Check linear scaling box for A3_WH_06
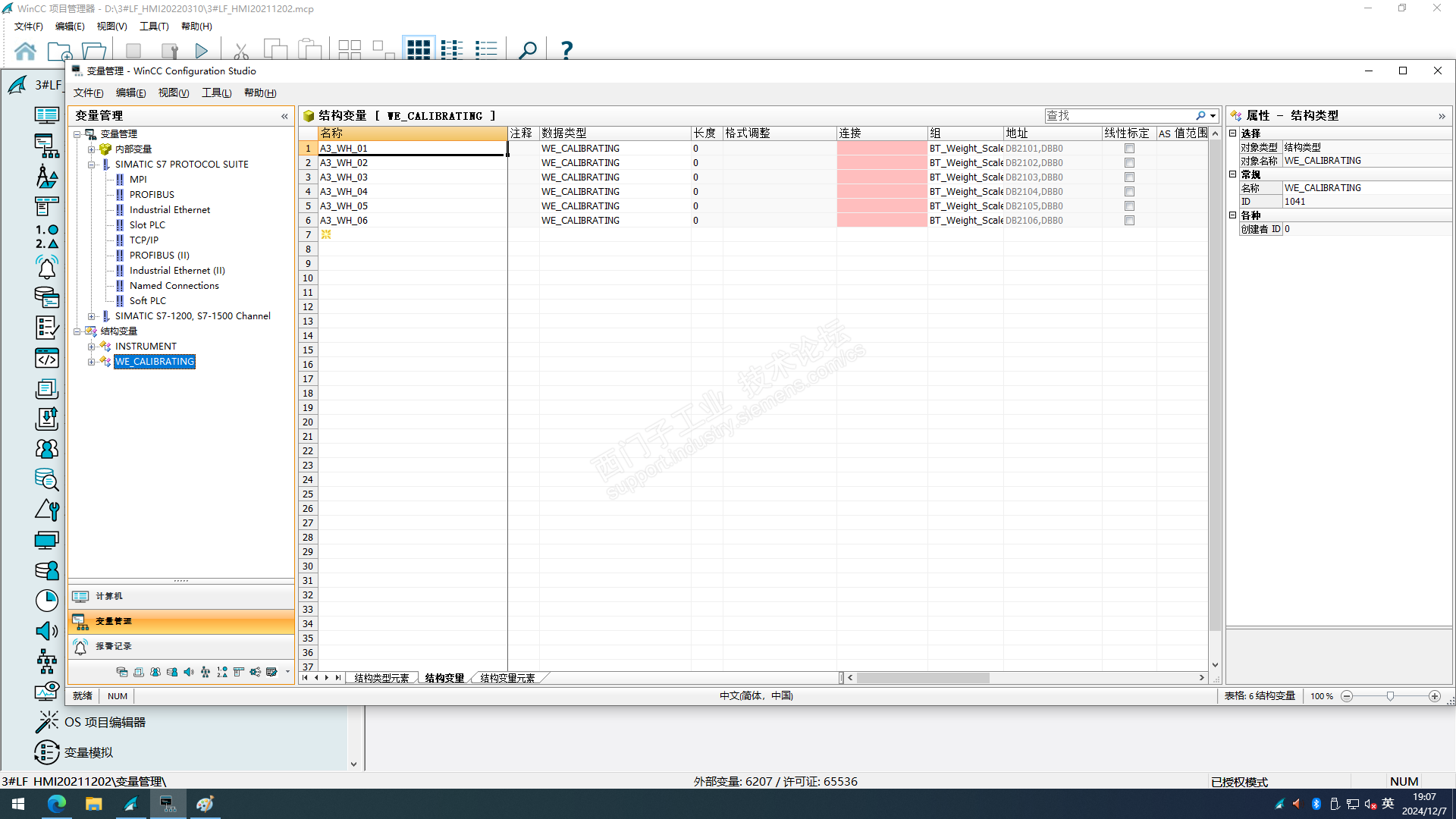The image size is (1456, 819). click(x=1129, y=221)
